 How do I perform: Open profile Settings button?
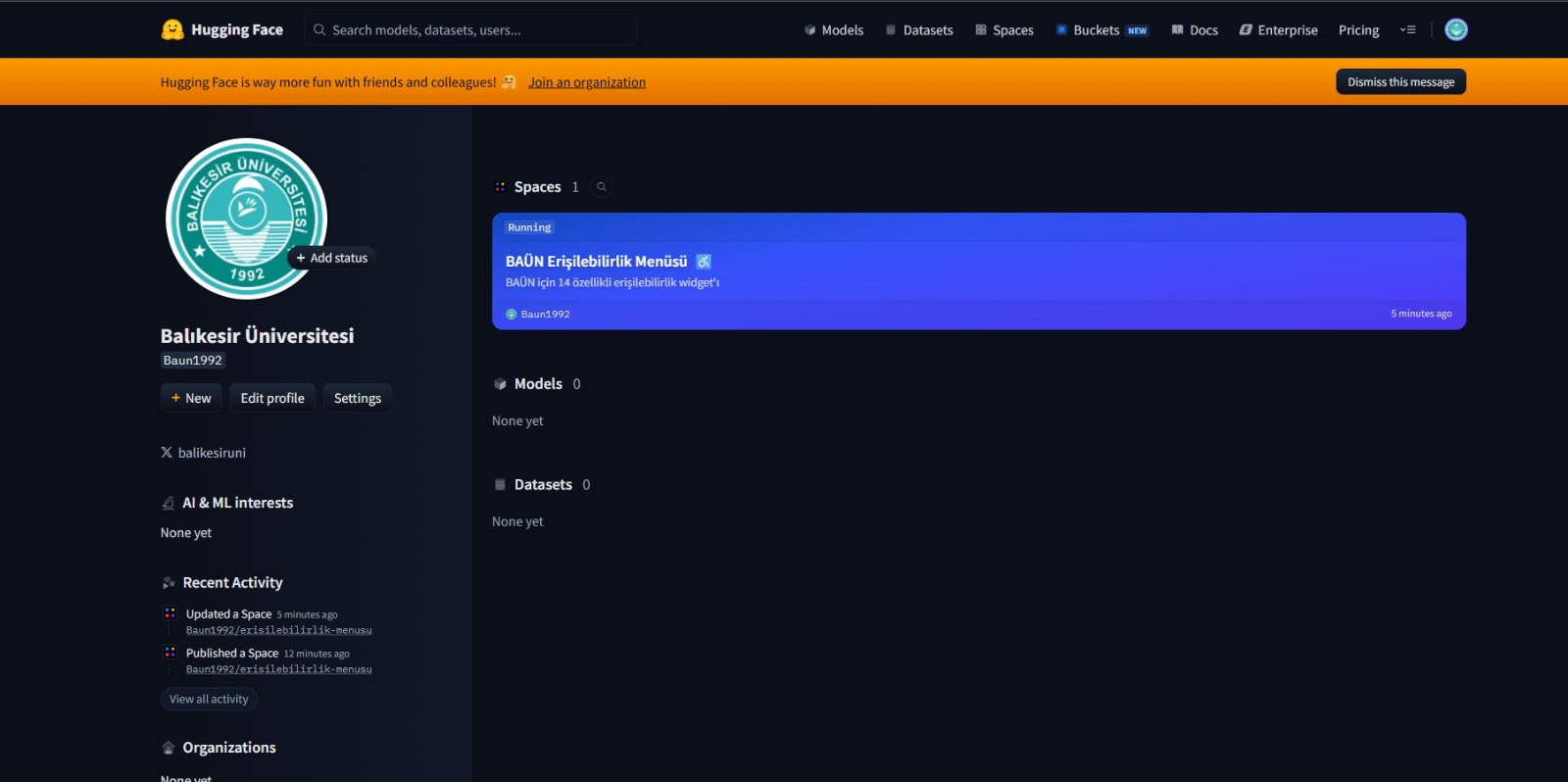click(358, 398)
